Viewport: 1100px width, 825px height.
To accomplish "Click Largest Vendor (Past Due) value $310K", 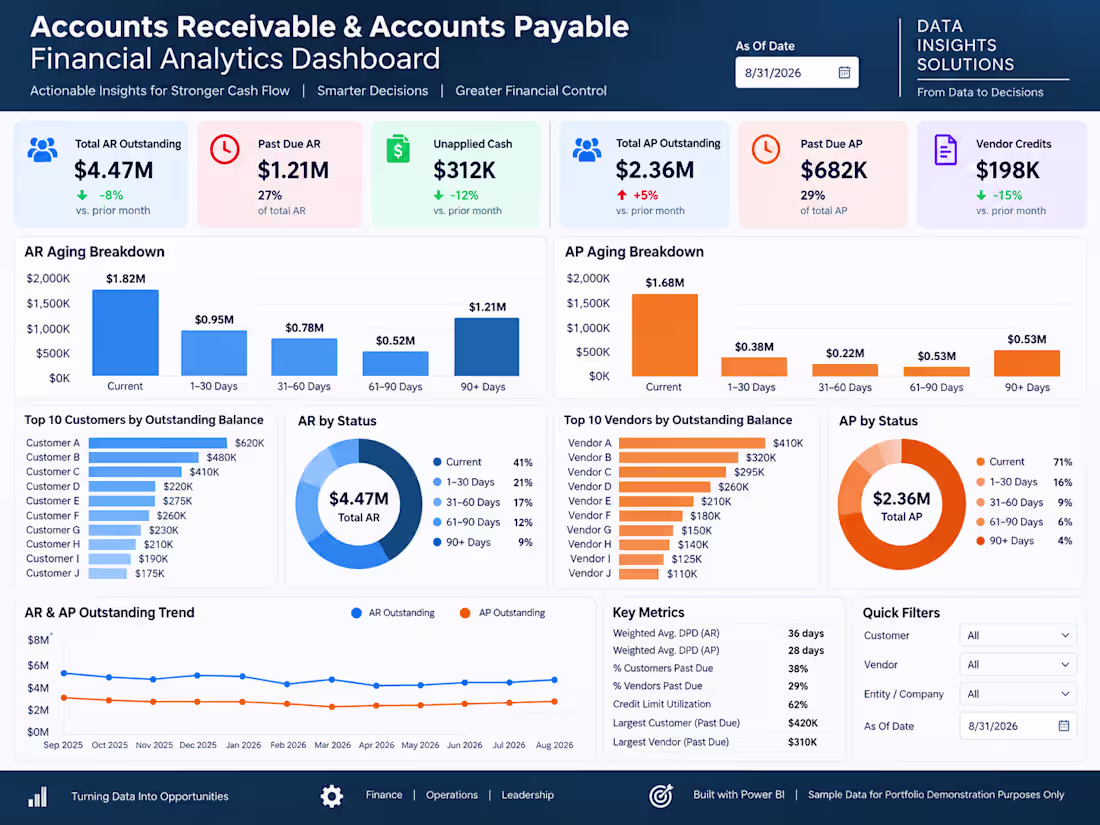I will [802, 742].
